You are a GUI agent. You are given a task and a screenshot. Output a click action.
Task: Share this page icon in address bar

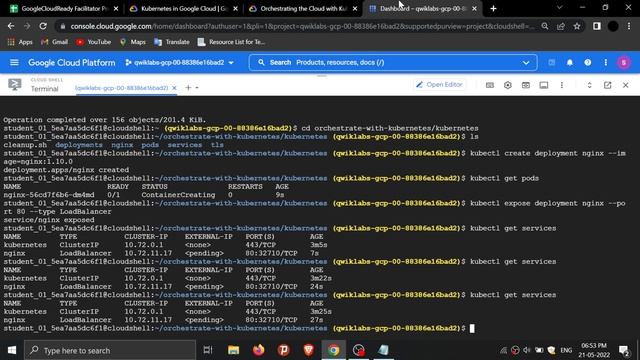[560, 26]
